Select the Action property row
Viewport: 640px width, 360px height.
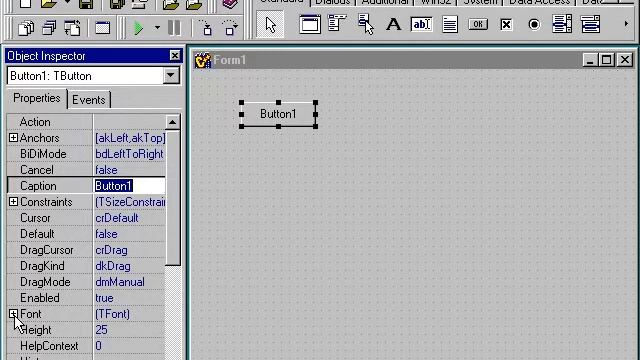[86, 122]
